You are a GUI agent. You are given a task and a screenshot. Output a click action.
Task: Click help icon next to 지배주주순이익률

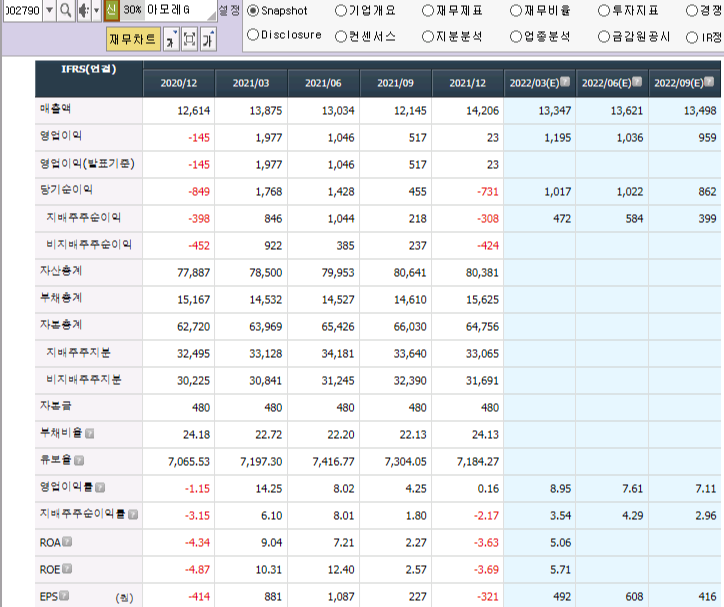tap(133, 514)
